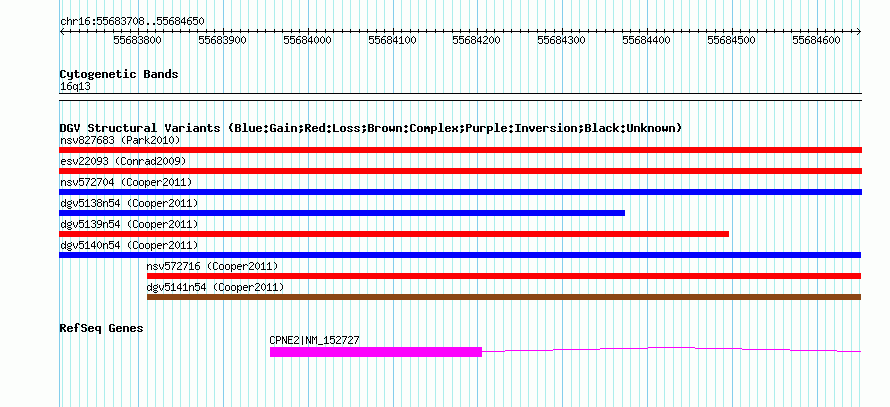Select the blue dgv5140n54 gain bar
890x407 pixels.
[460, 255]
